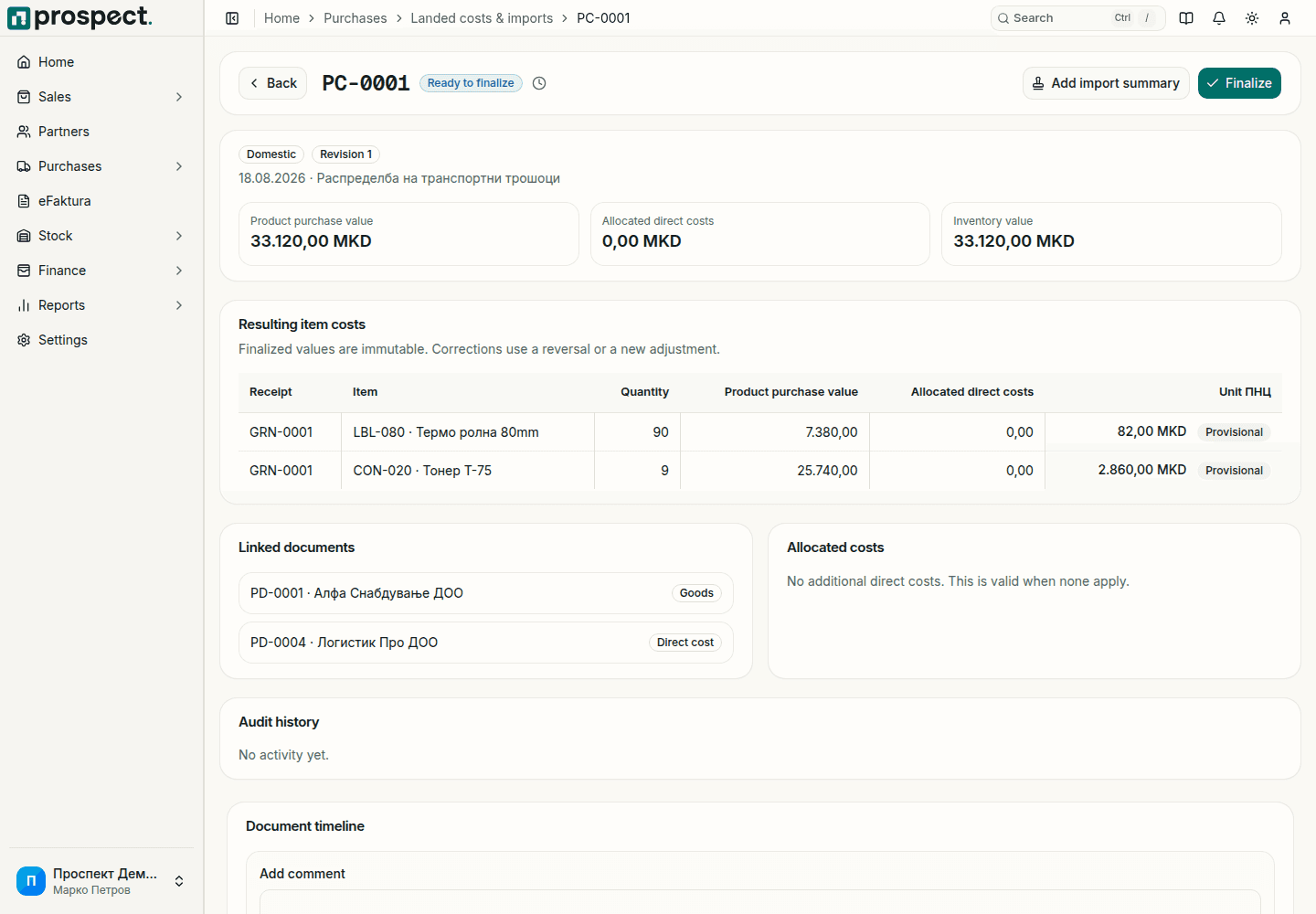Image resolution: width=1316 pixels, height=914 pixels.
Task: Expand Reports submenu chevron
Action: 179,305
